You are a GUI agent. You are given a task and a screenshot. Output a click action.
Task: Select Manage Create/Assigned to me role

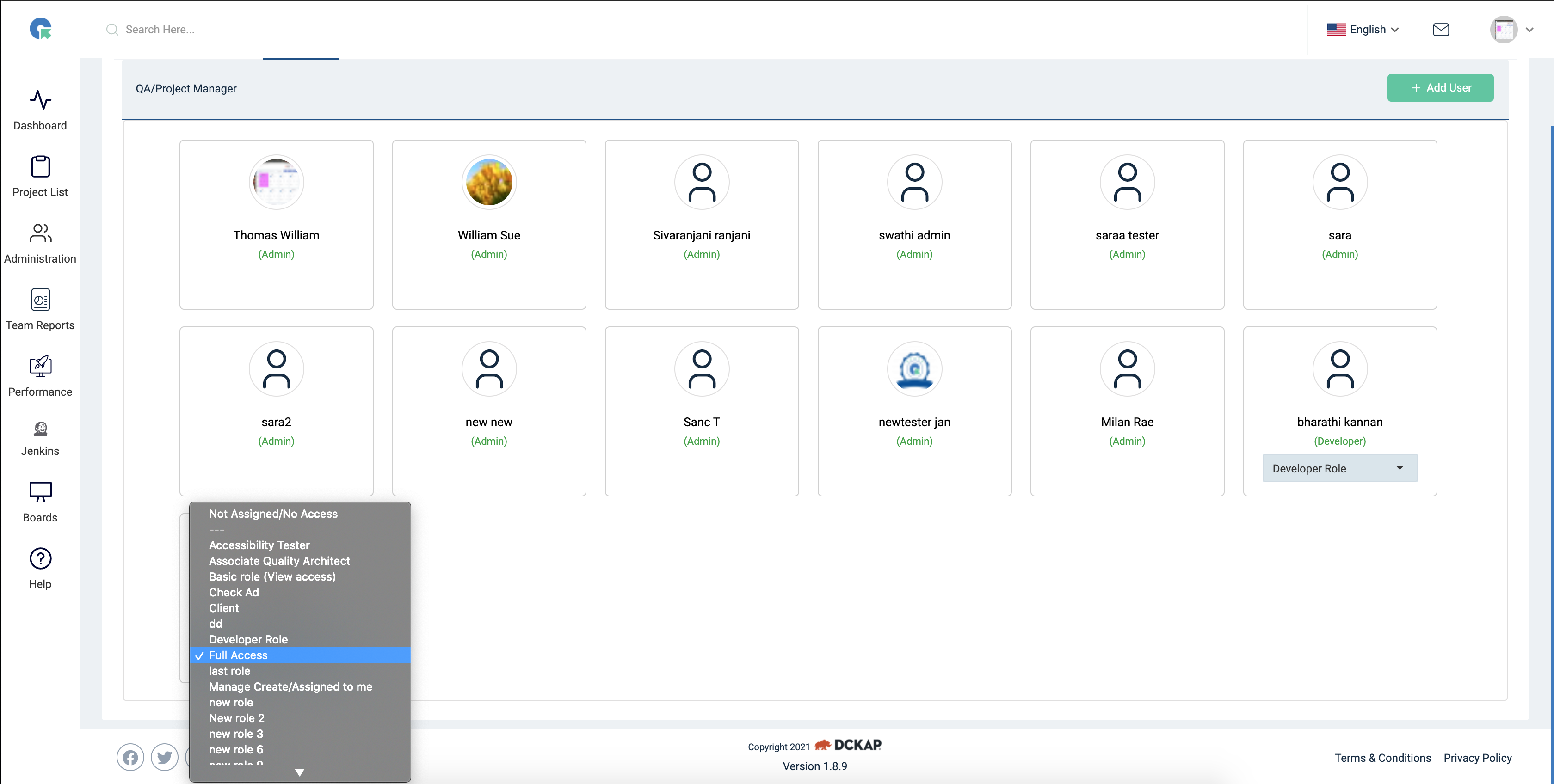tap(300, 686)
